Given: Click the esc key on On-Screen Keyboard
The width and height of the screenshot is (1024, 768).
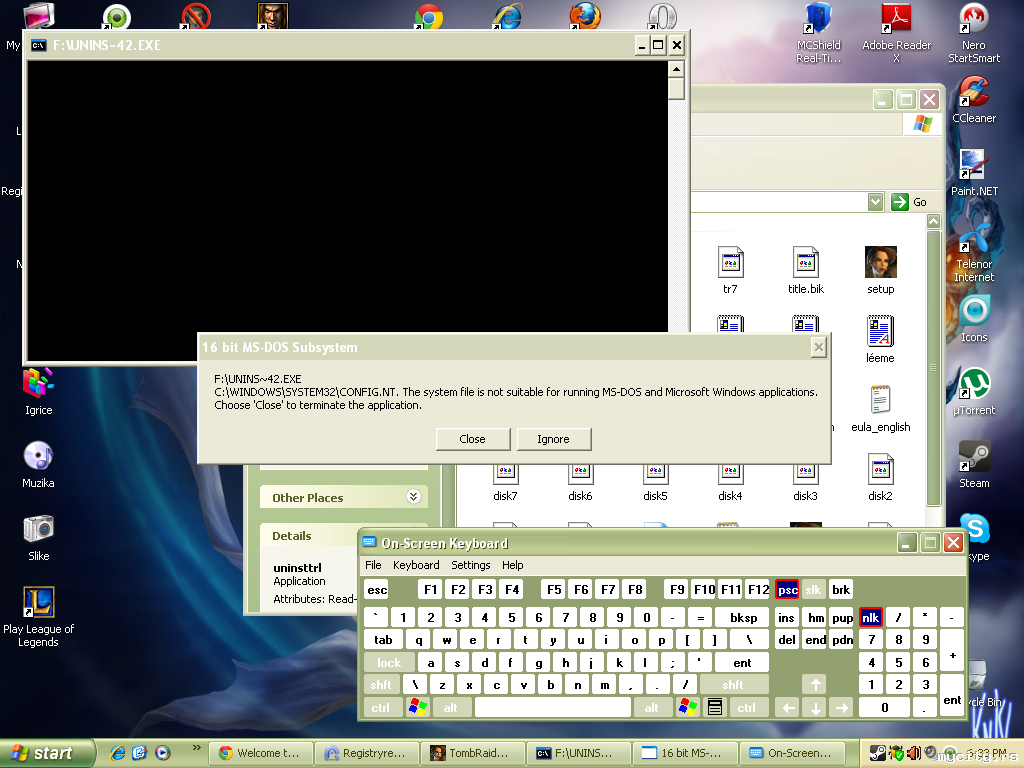Looking at the screenshot, I should coord(377,590).
